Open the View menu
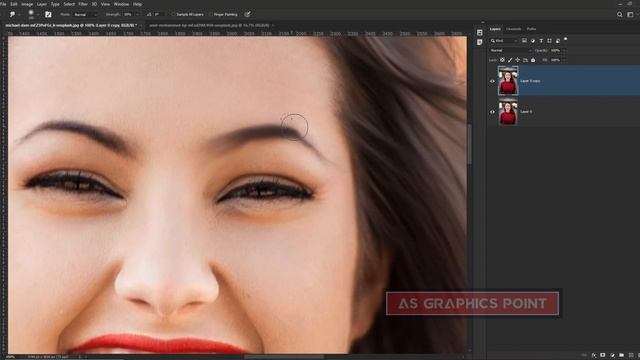This screenshot has width=640, height=360. click(105, 4)
